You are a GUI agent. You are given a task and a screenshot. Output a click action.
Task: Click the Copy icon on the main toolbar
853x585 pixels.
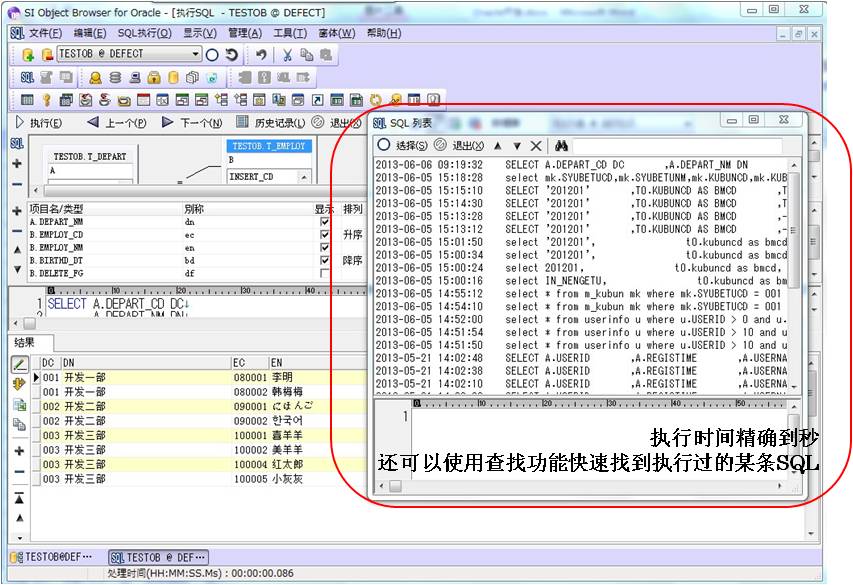click(309, 54)
